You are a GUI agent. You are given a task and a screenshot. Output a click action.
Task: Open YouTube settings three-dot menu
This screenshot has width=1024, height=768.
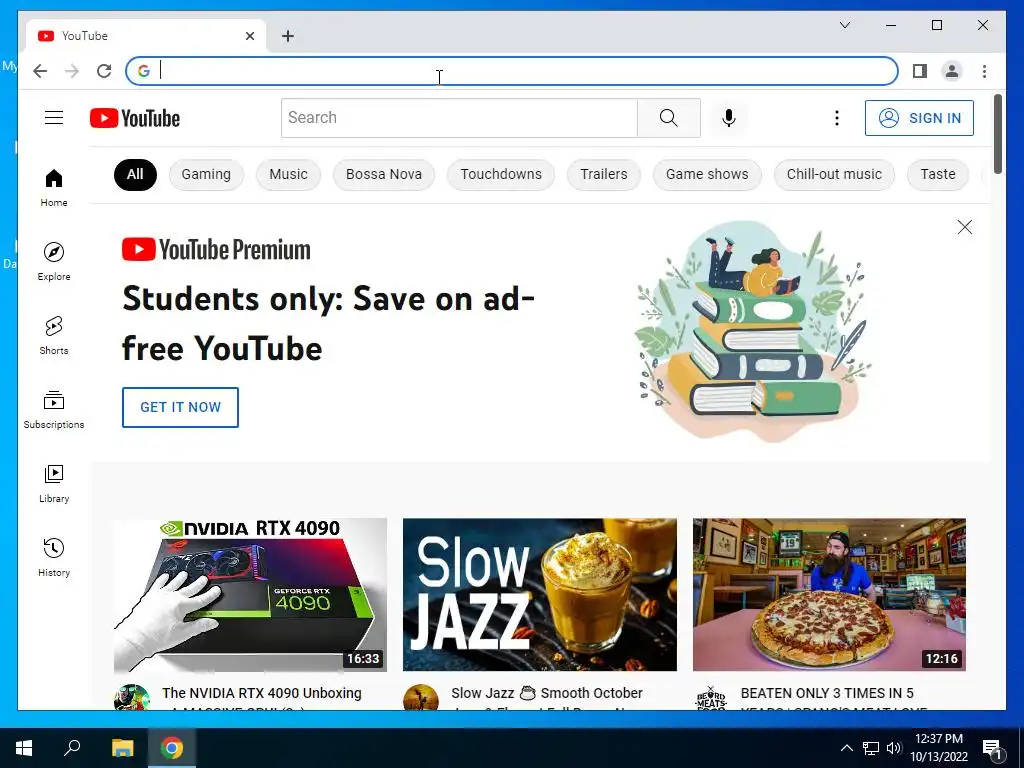click(x=837, y=118)
